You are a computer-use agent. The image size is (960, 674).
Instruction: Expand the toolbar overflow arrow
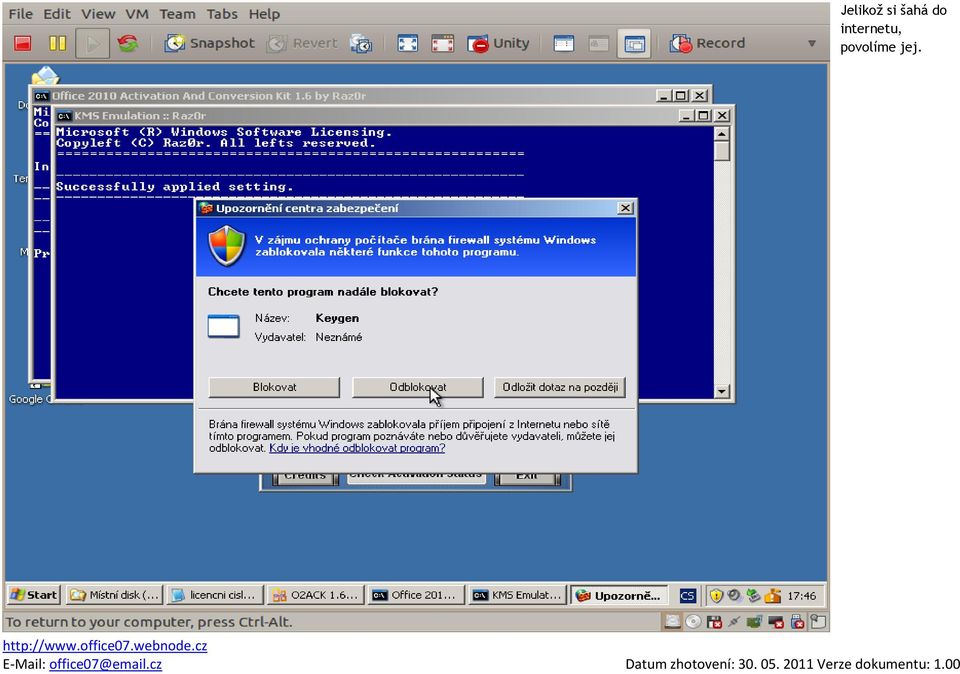pos(812,43)
